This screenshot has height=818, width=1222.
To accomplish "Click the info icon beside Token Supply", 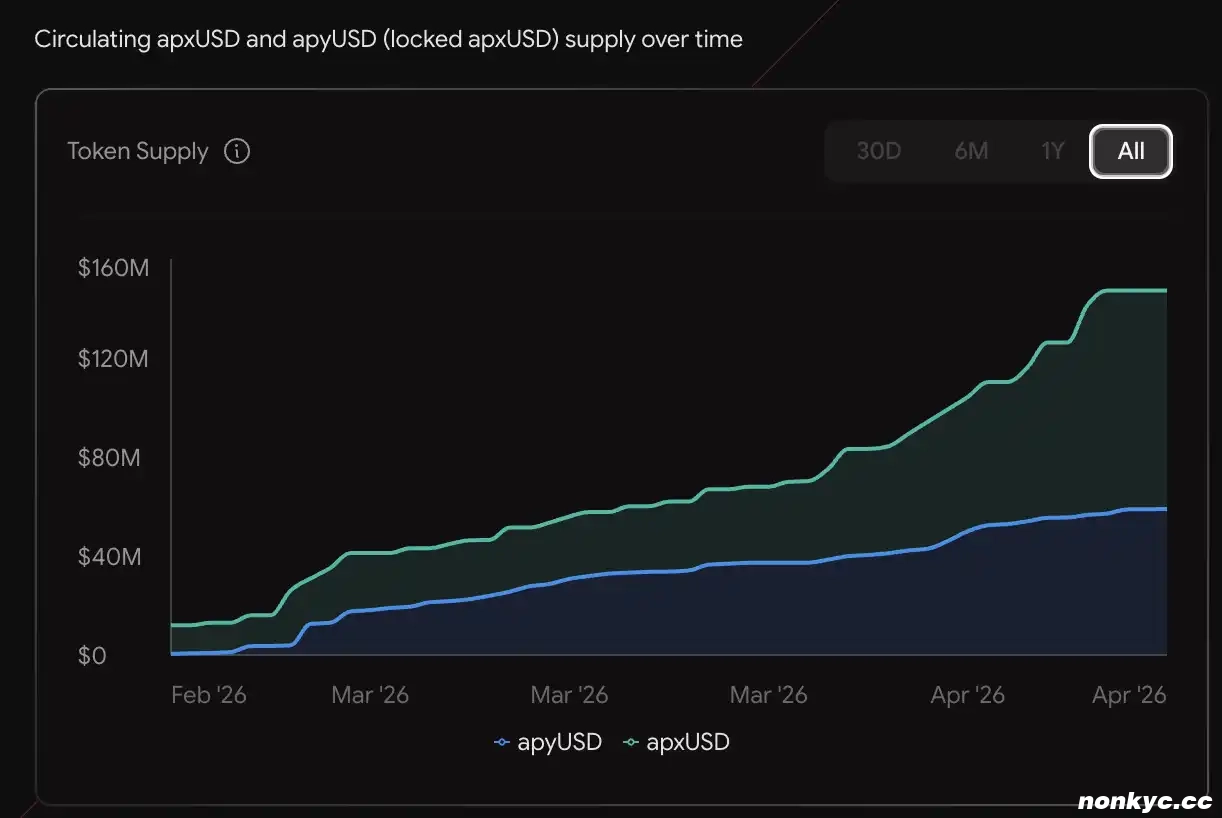I will (x=237, y=152).
